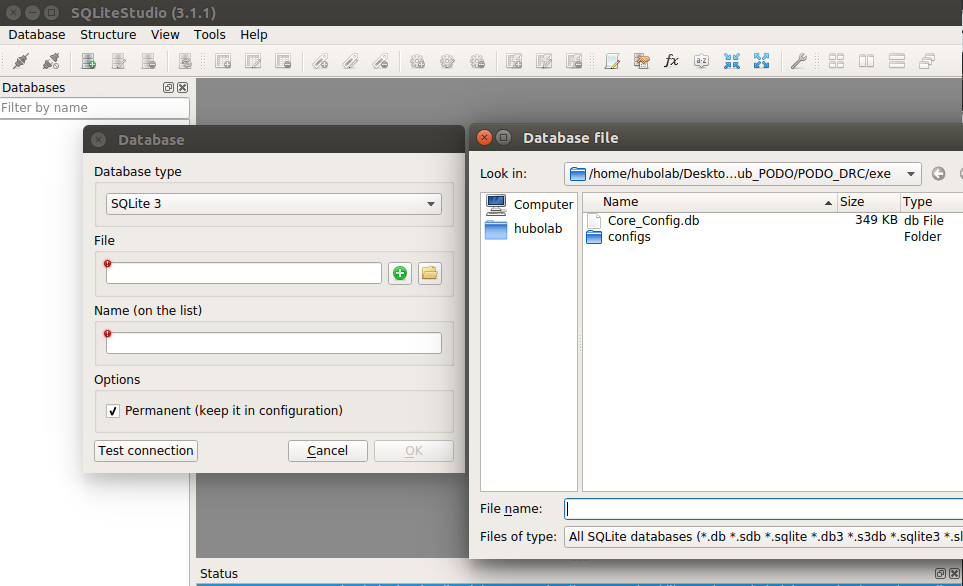Float the Databases panel with its detach icon

click(x=168, y=87)
